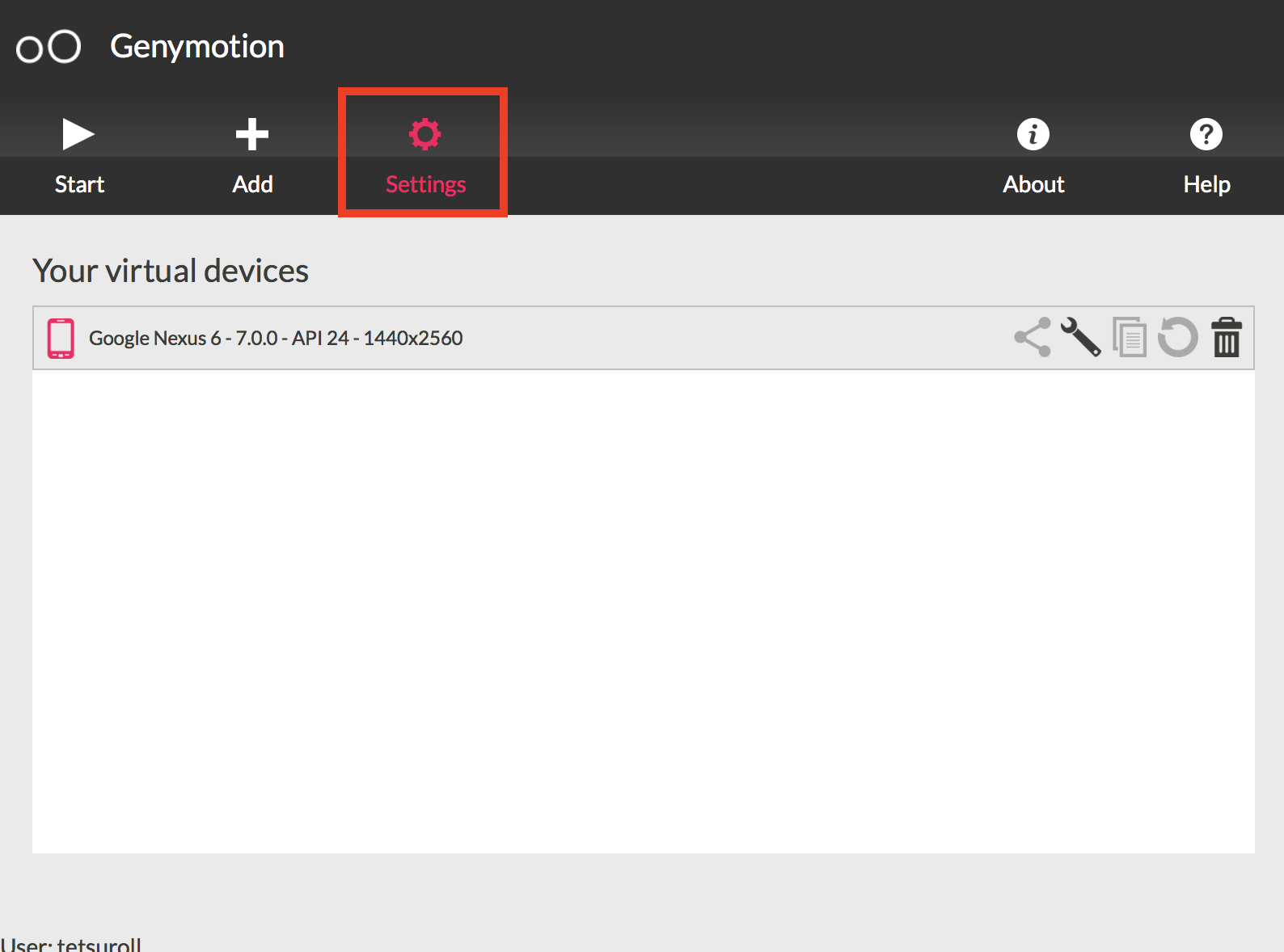Image resolution: width=1284 pixels, height=952 pixels.
Task: Open Genymotion Settings
Action: click(425, 157)
